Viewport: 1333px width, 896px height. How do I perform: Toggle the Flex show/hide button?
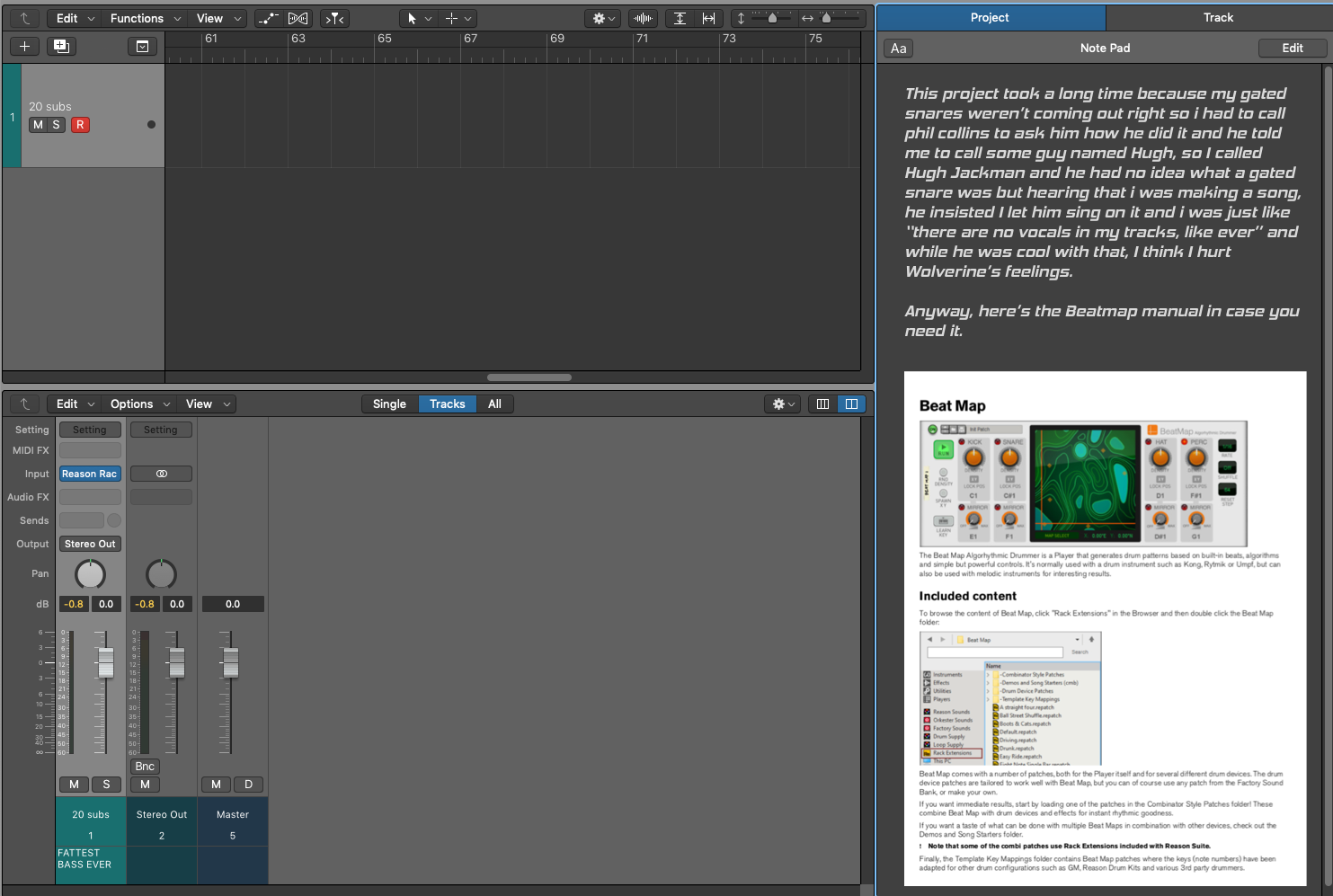298,18
